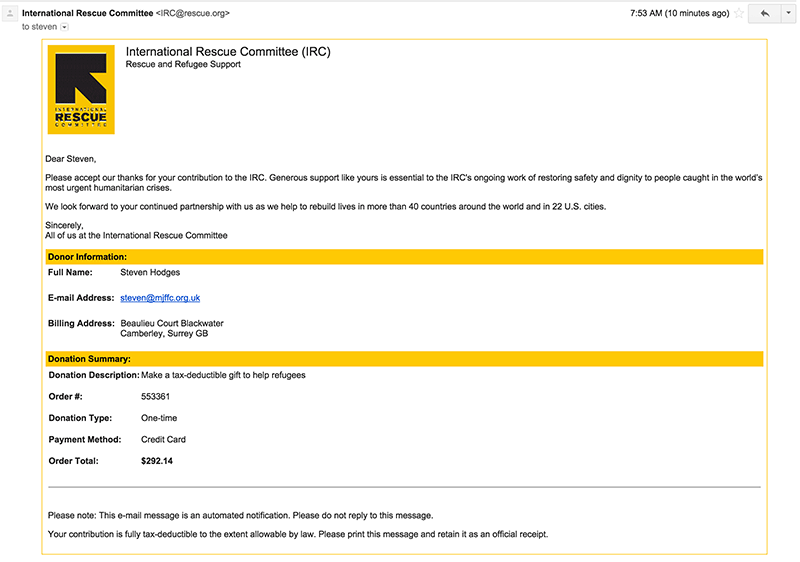Click the Steven Hodges full name value
800x562 pixels.
[x=150, y=272]
